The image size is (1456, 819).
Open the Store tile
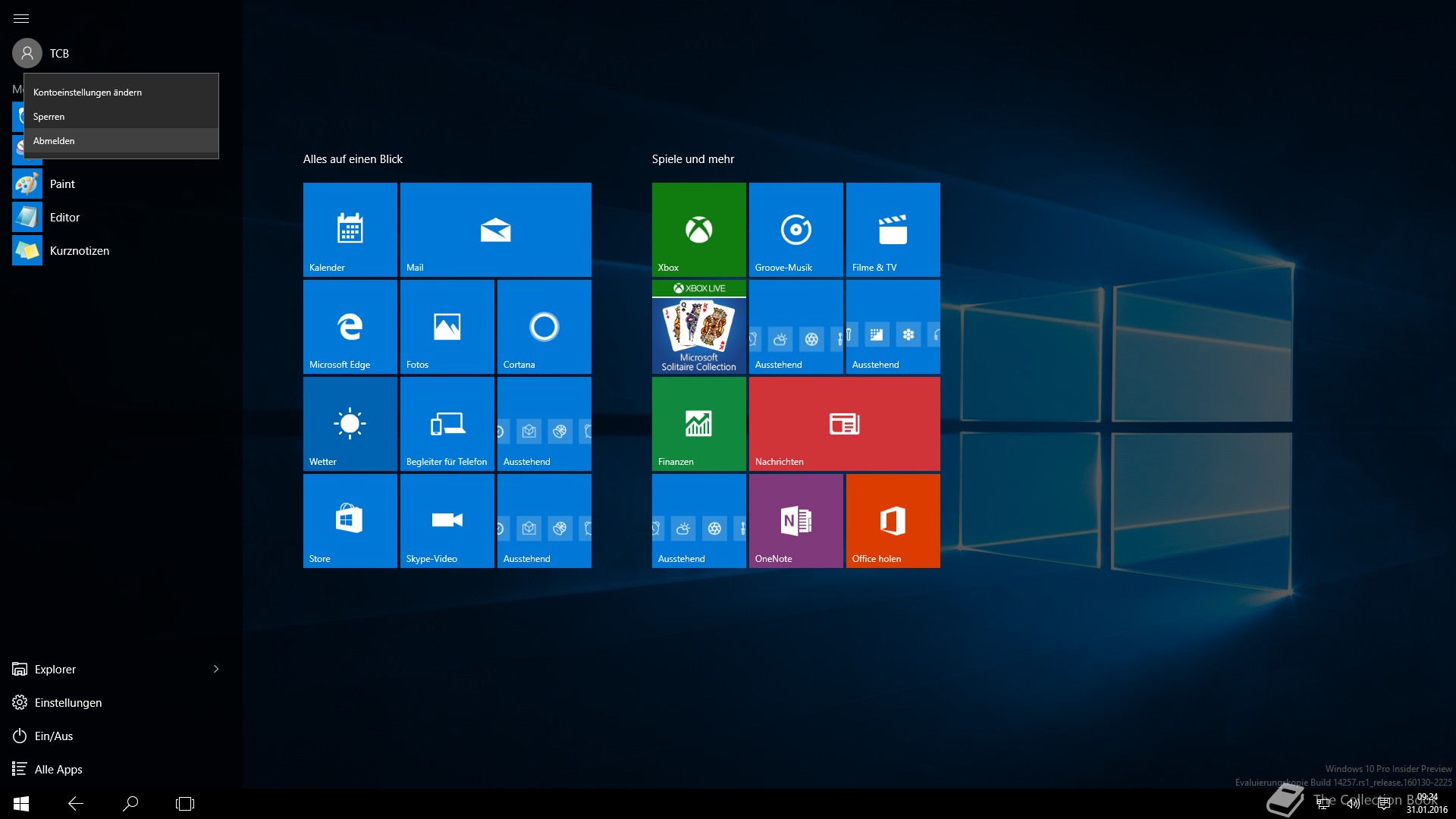[350, 521]
